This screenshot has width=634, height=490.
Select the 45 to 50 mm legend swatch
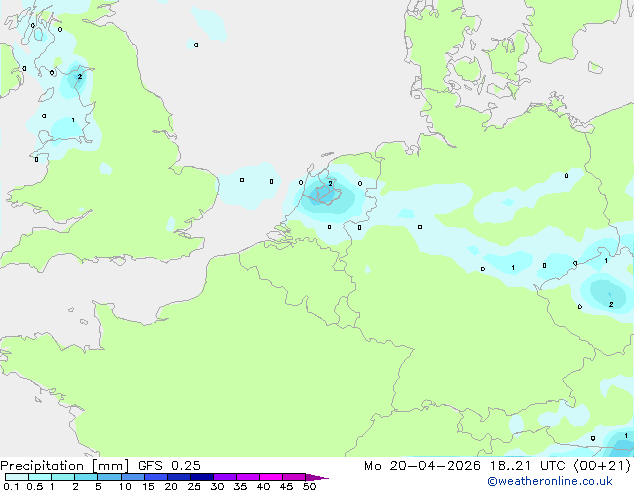(294, 477)
